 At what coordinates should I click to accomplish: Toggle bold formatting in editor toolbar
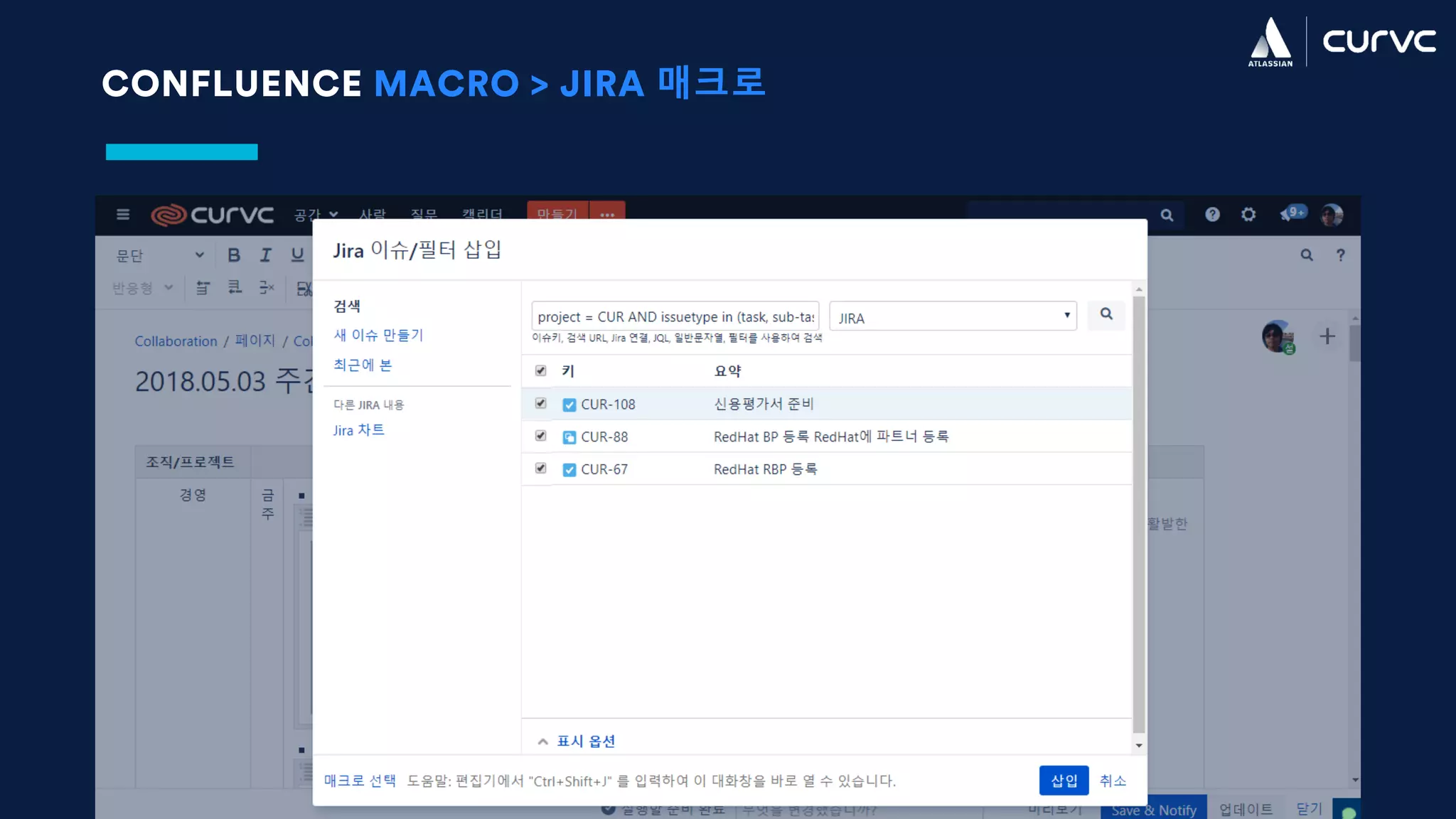(x=234, y=255)
